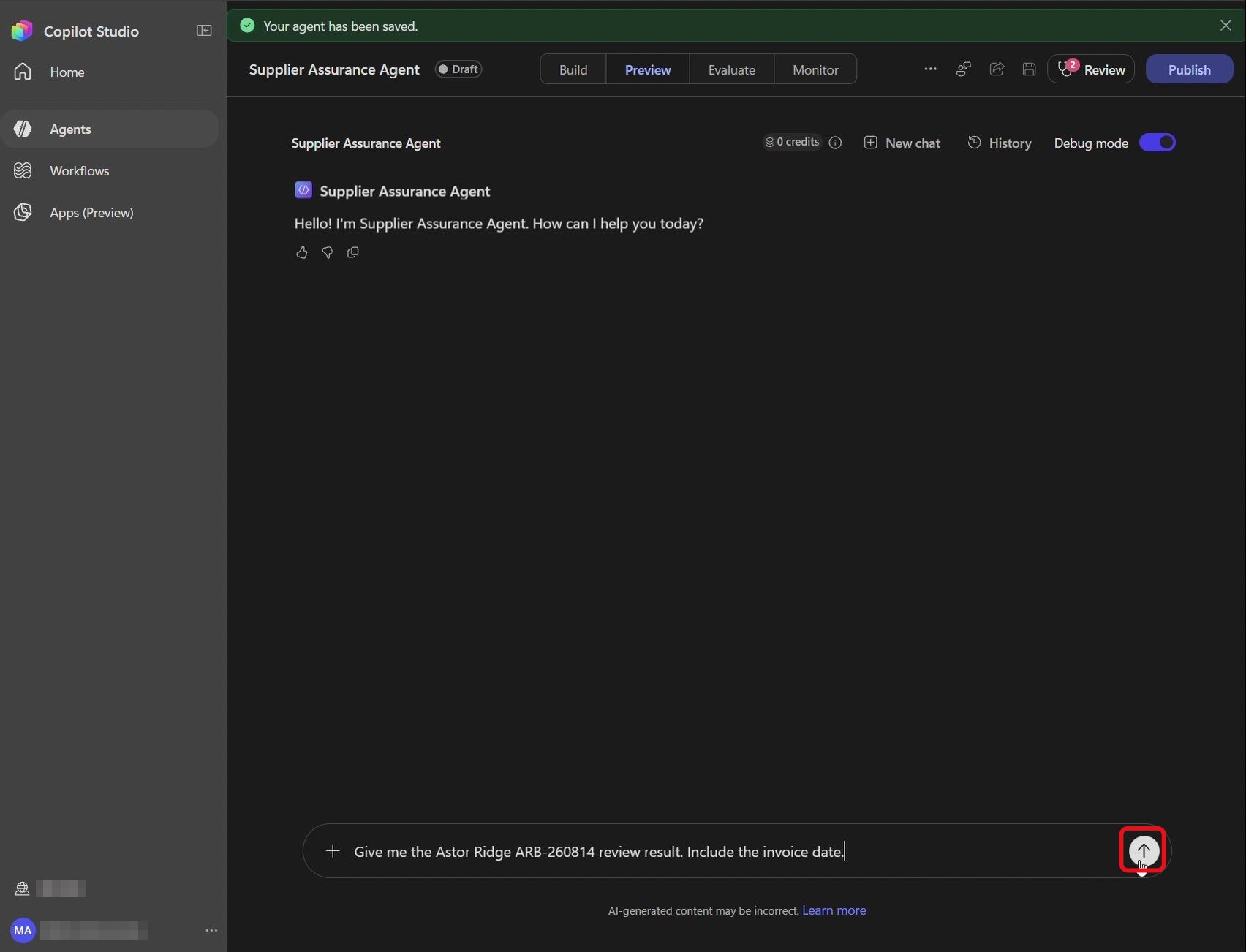Collapse the sidebar navigation panel
This screenshot has height=952, width=1246.
click(x=204, y=31)
